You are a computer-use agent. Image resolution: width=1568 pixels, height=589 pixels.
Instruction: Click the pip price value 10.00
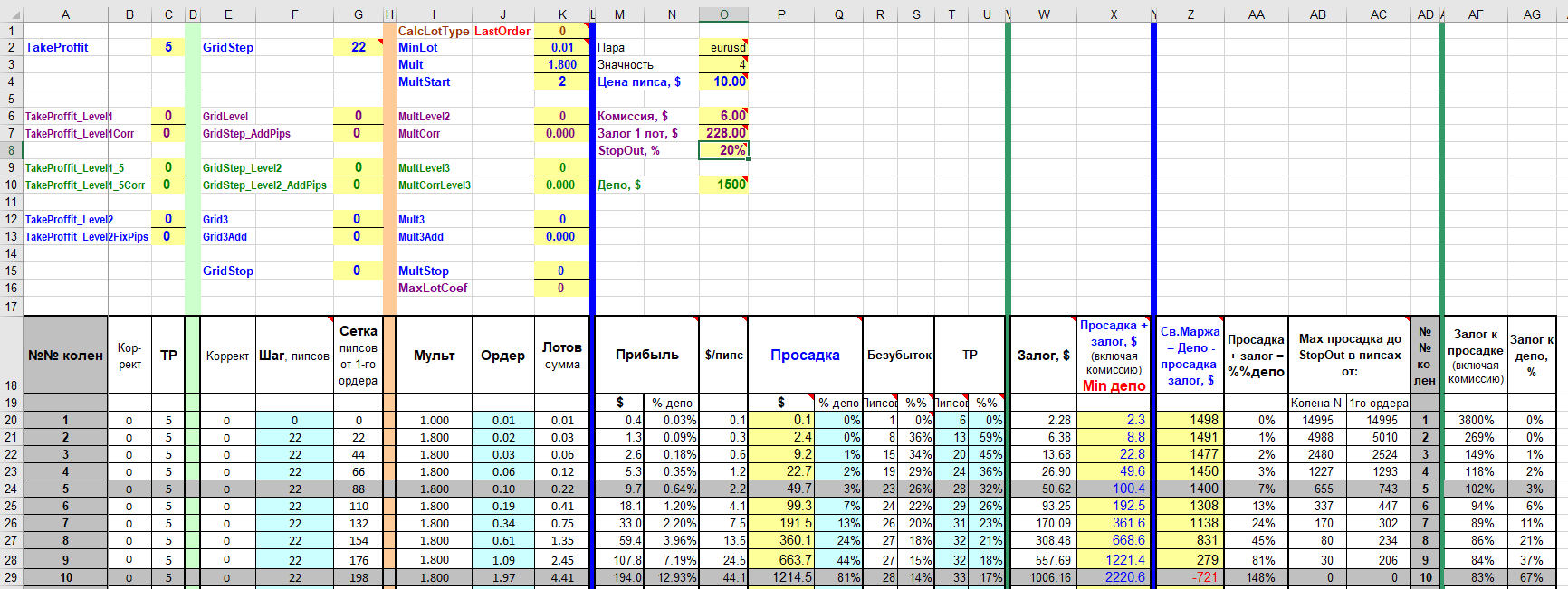click(x=723, y=81)
